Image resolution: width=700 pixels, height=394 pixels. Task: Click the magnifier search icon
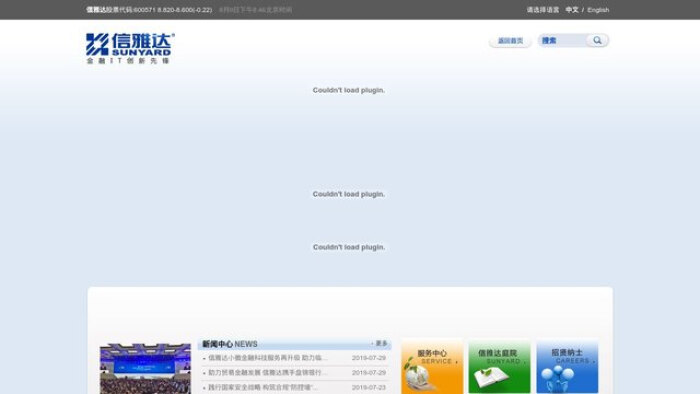pos(597,41)
